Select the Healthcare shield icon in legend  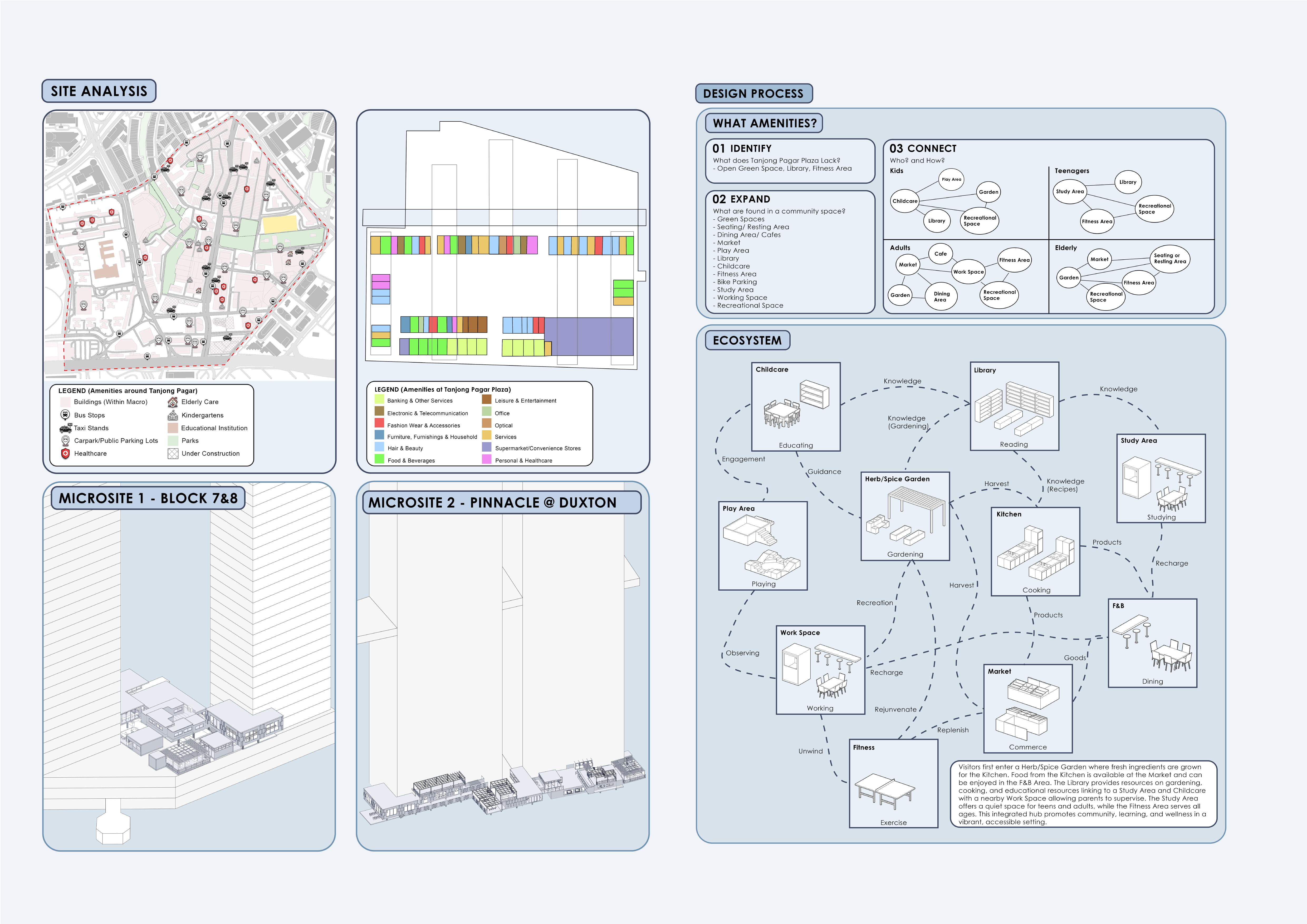pyautogui.click(x=65, y=453)
